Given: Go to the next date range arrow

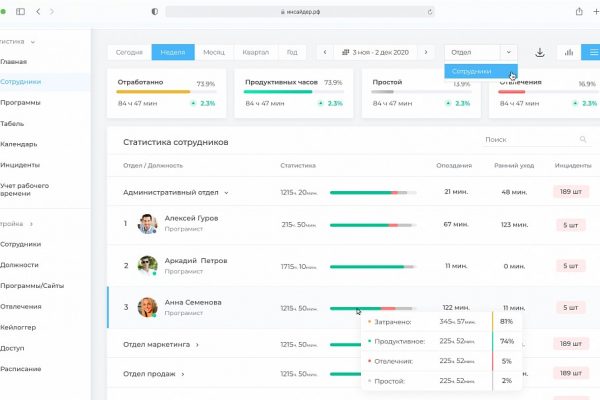Looking at the screenshot, I should [426, 52].
